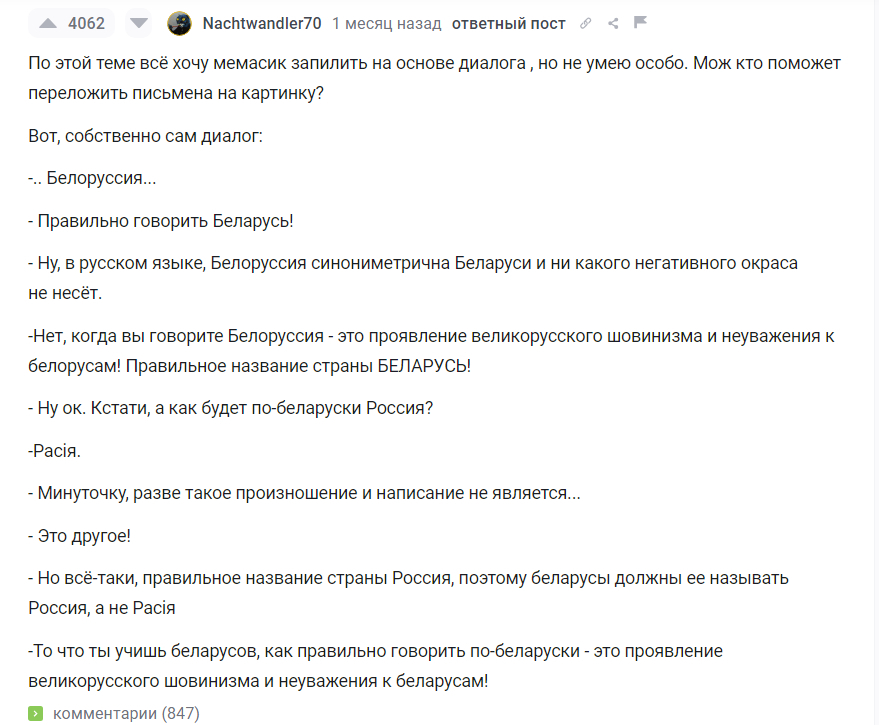Expand comments with the green arrow icon
Screen dimensions: 879x725
click(36, 713)
